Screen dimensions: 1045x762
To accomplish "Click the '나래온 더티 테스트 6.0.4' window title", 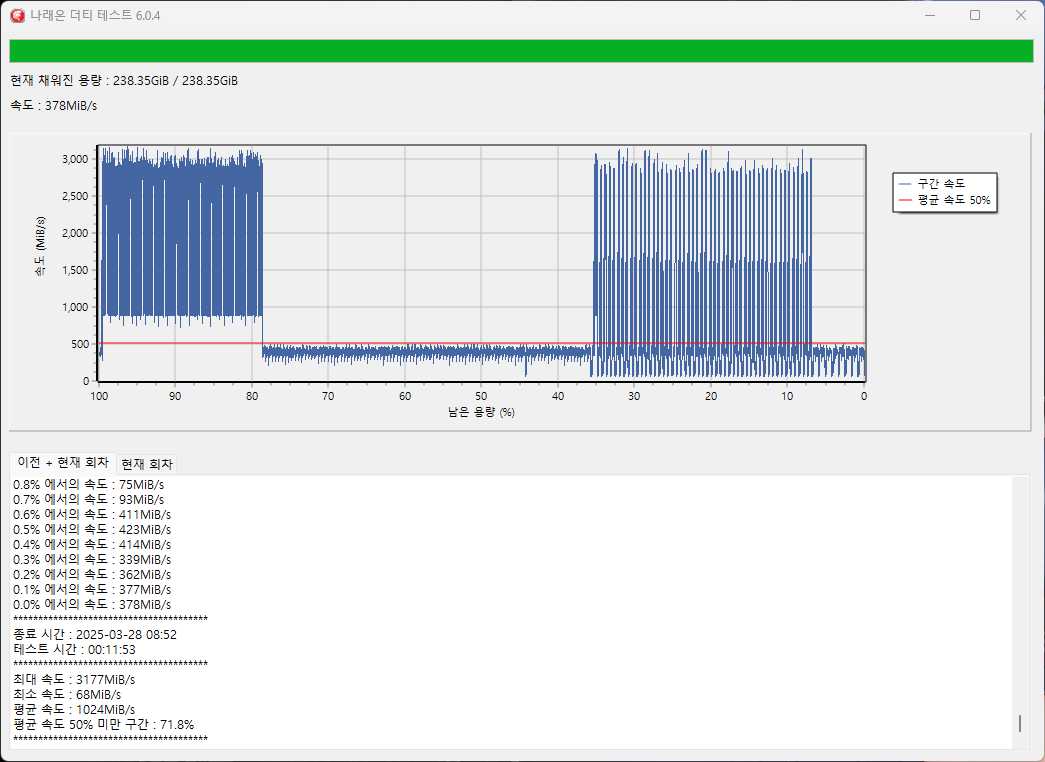I will (95, 15).
